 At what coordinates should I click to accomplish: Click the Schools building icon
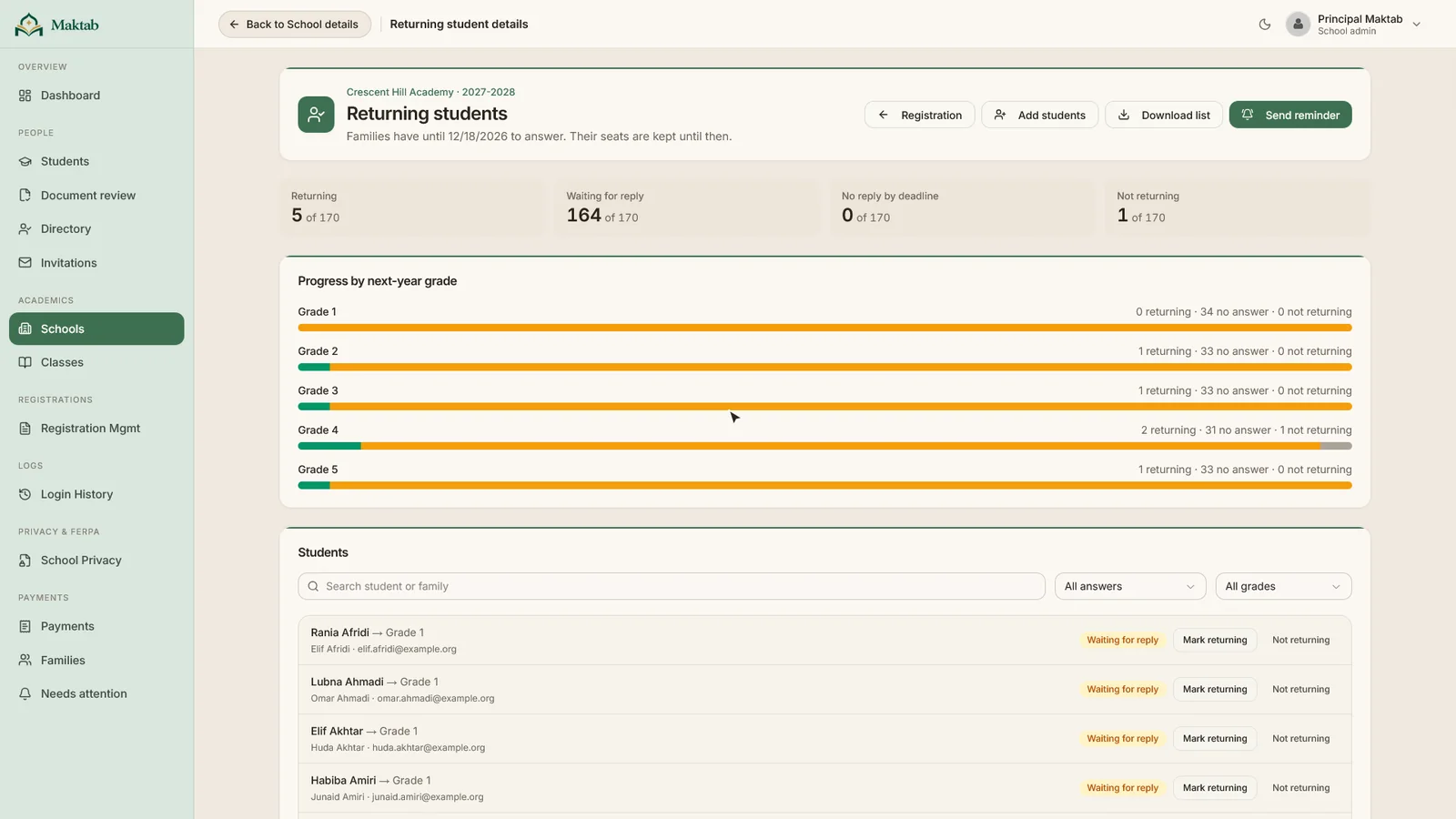coord(25,329)
